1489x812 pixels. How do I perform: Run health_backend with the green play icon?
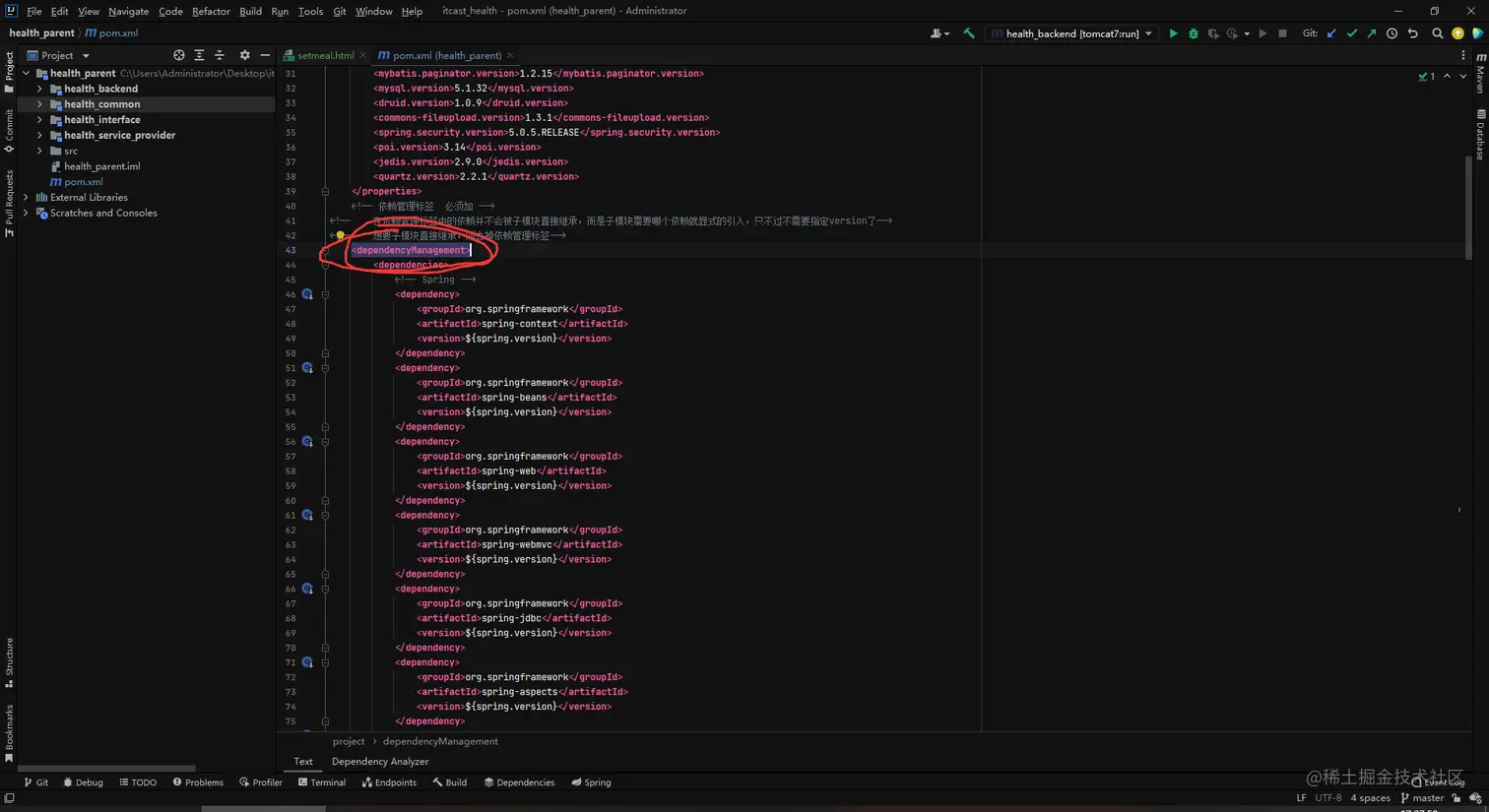click(x=1173, y=33)
